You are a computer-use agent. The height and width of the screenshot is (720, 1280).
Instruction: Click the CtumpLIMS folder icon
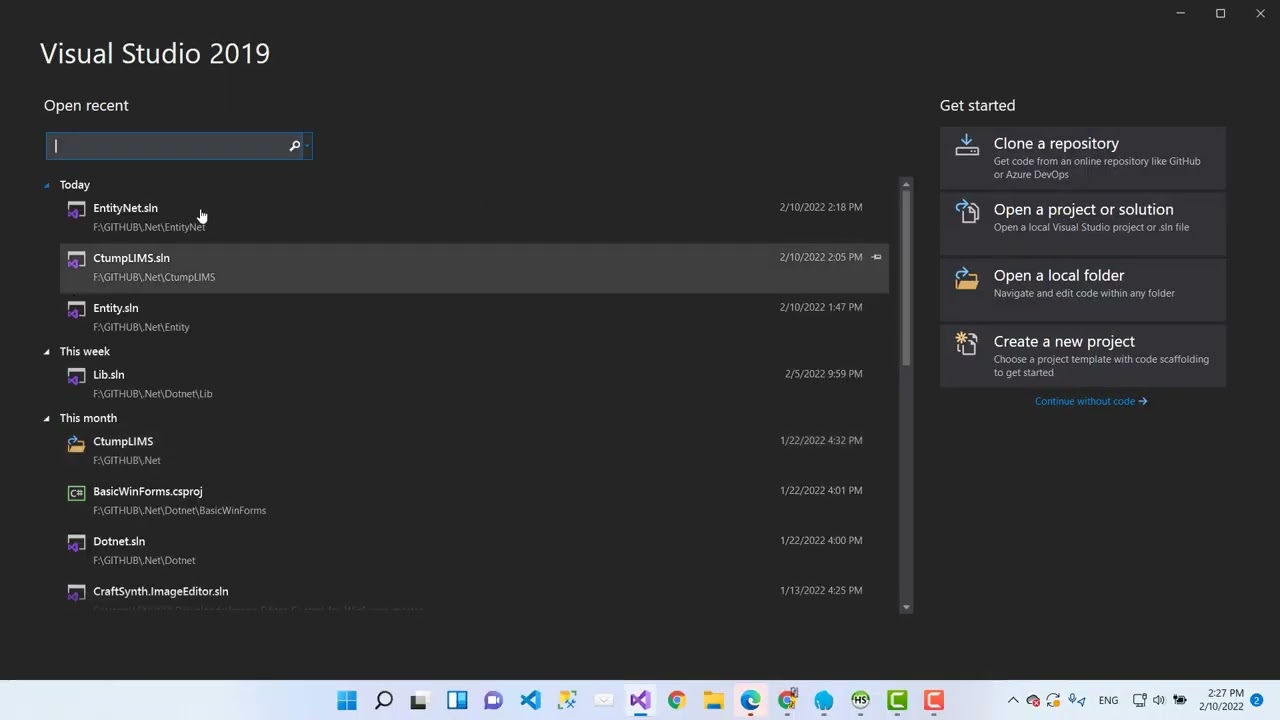76,444
